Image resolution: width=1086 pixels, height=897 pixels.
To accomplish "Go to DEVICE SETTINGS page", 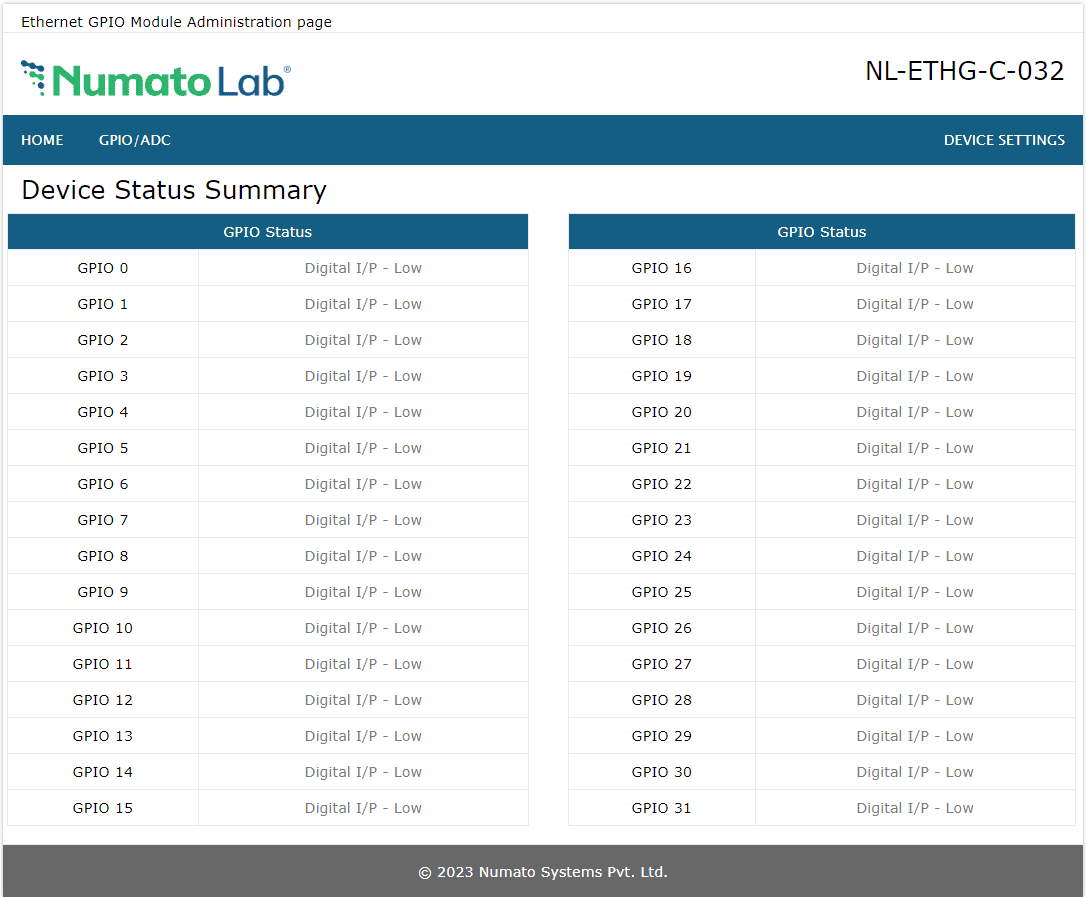I will click(1004, 140).
